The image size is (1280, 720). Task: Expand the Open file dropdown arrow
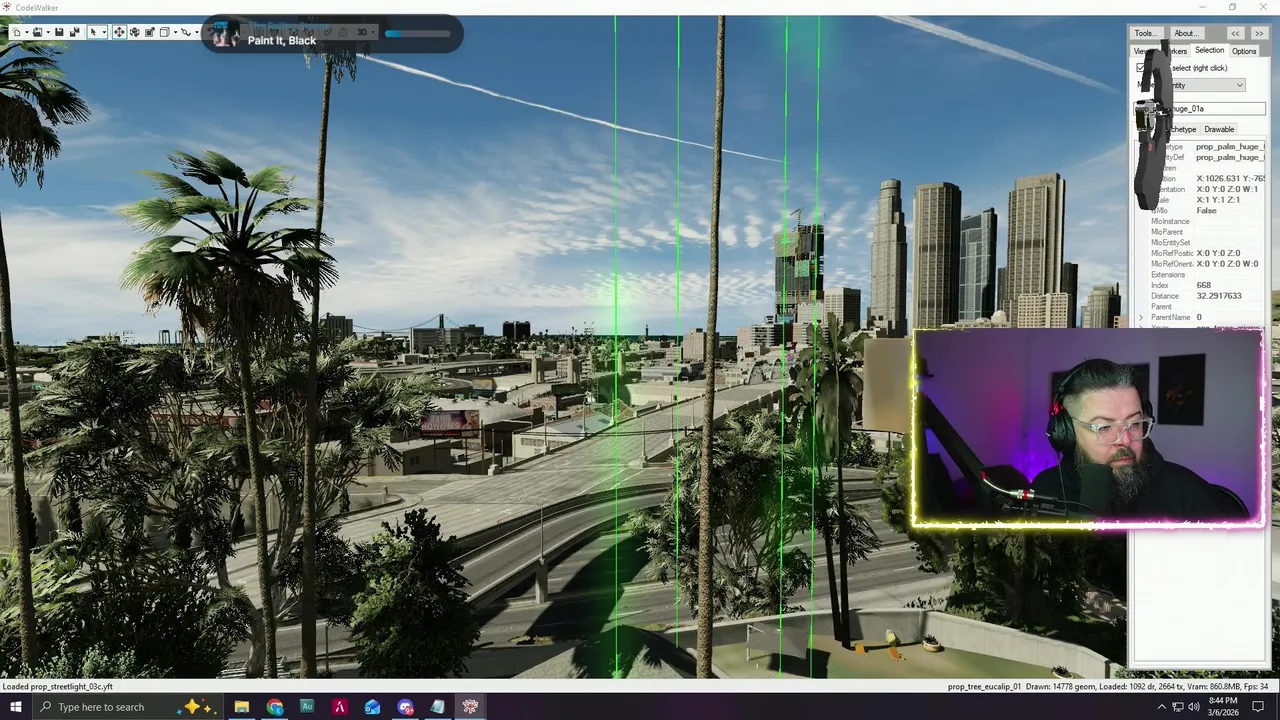pyautogui.click(x=48, y=32)
